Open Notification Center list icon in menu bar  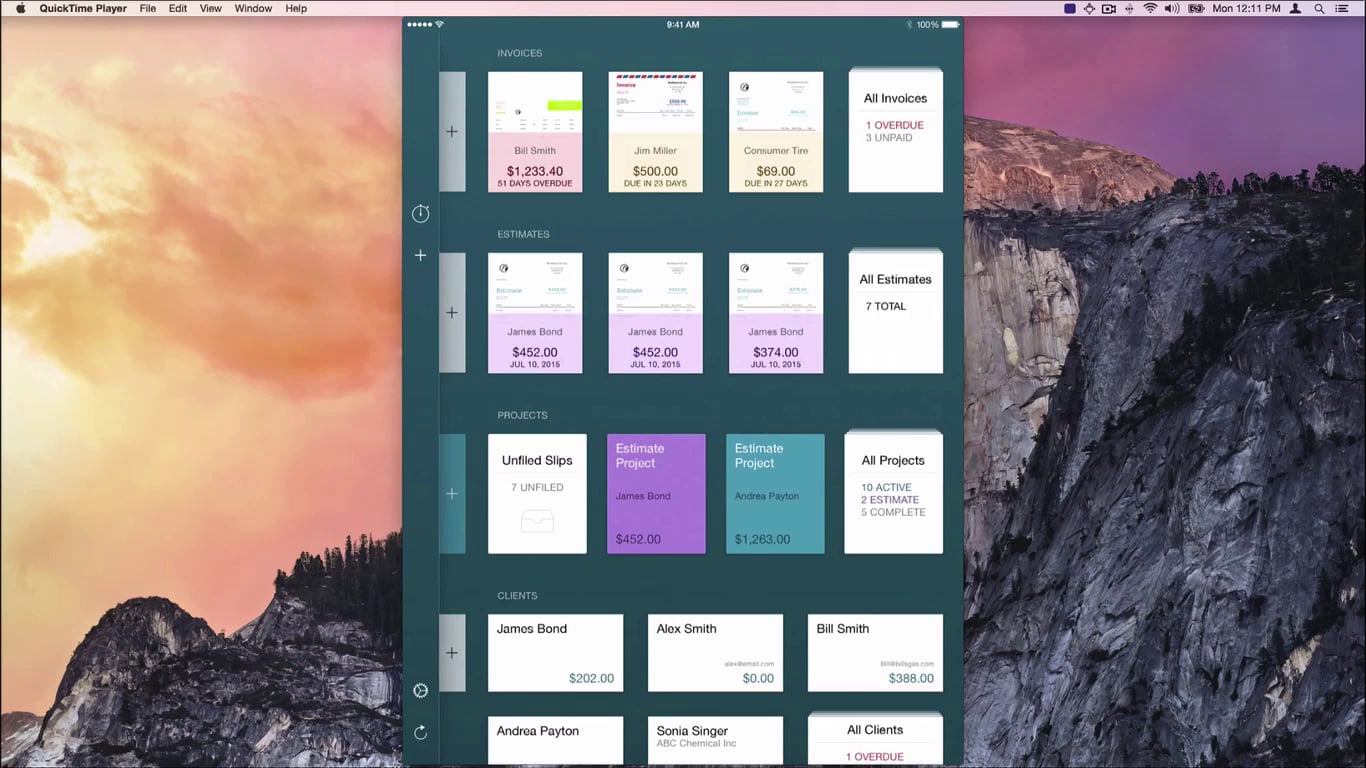coord(1344,8)
